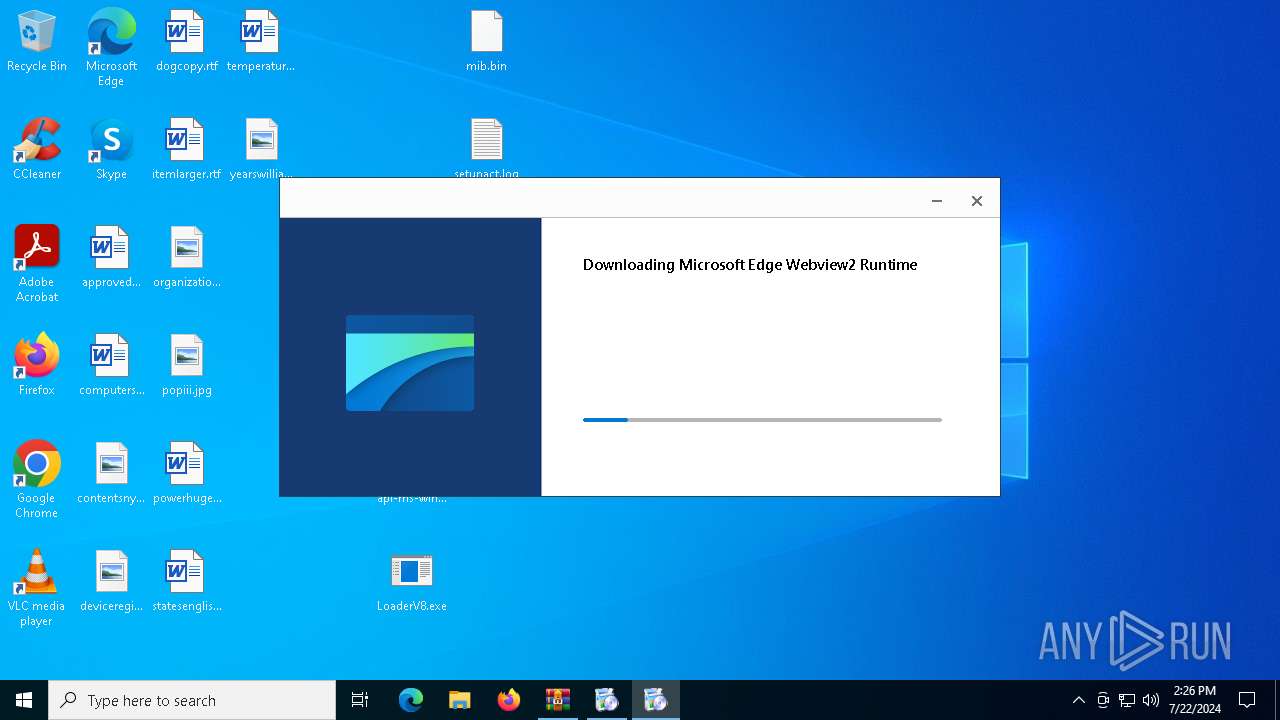Open the second-to-last installer taskbar icon
Viewport: 1280px width, 720px height.
607,700
